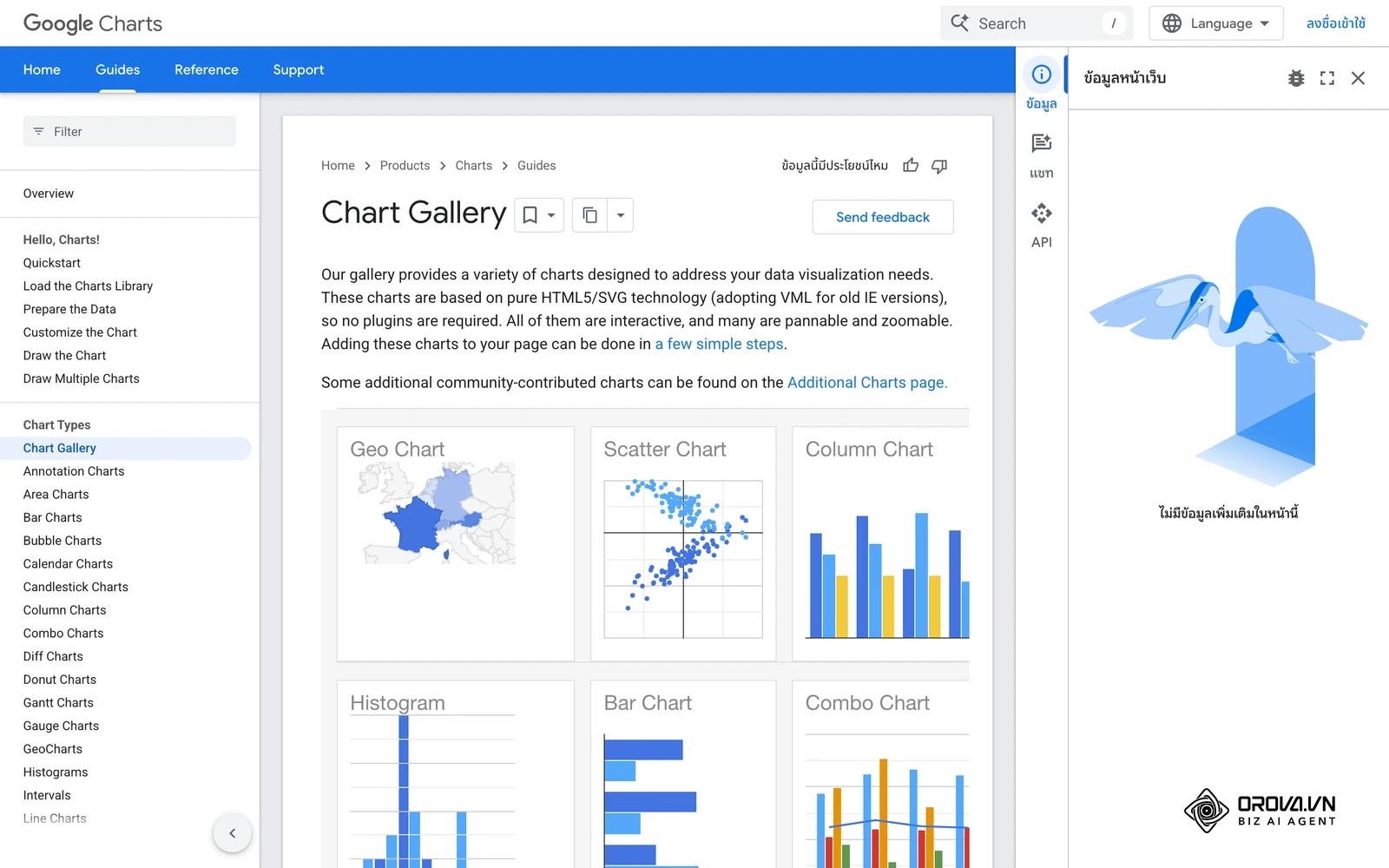Open the Combo Chart gallery card
1389x868 pixels.
point(880,774)
